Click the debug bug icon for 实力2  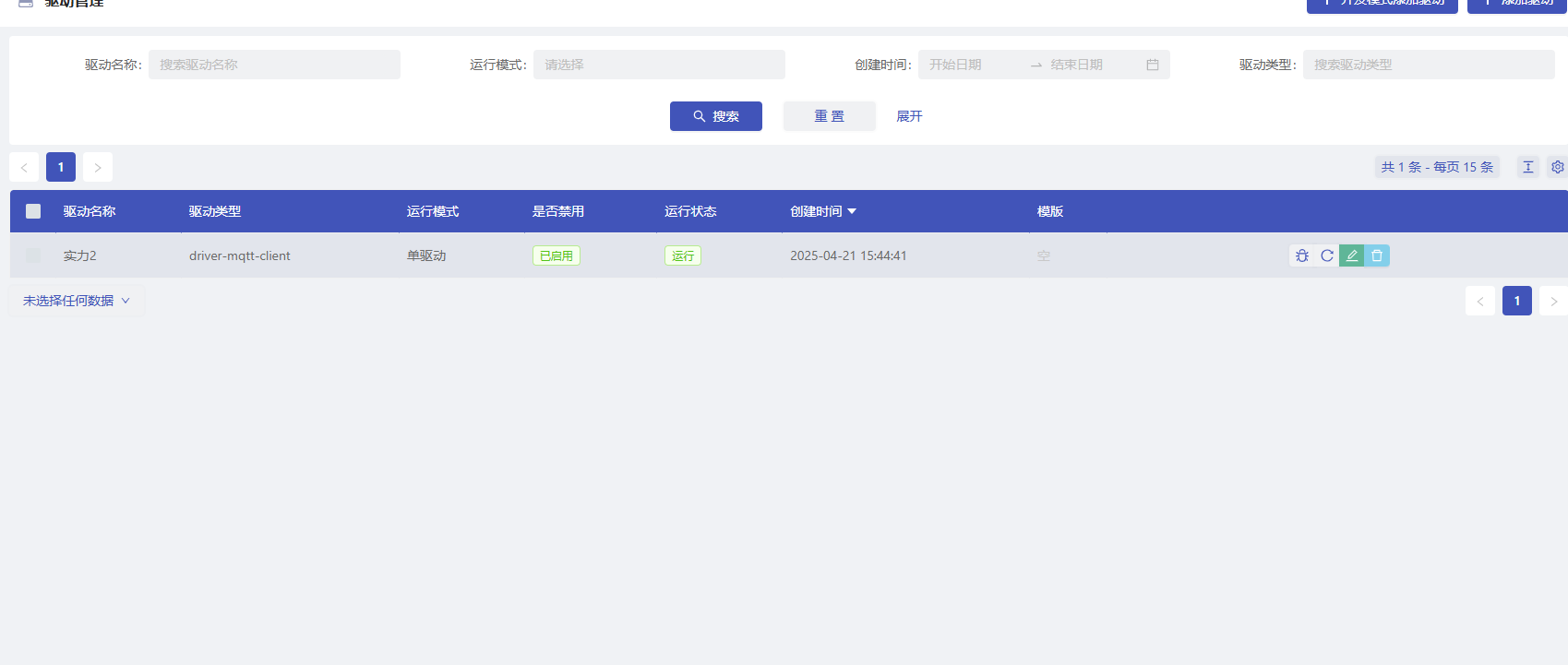click(1302, 255)
